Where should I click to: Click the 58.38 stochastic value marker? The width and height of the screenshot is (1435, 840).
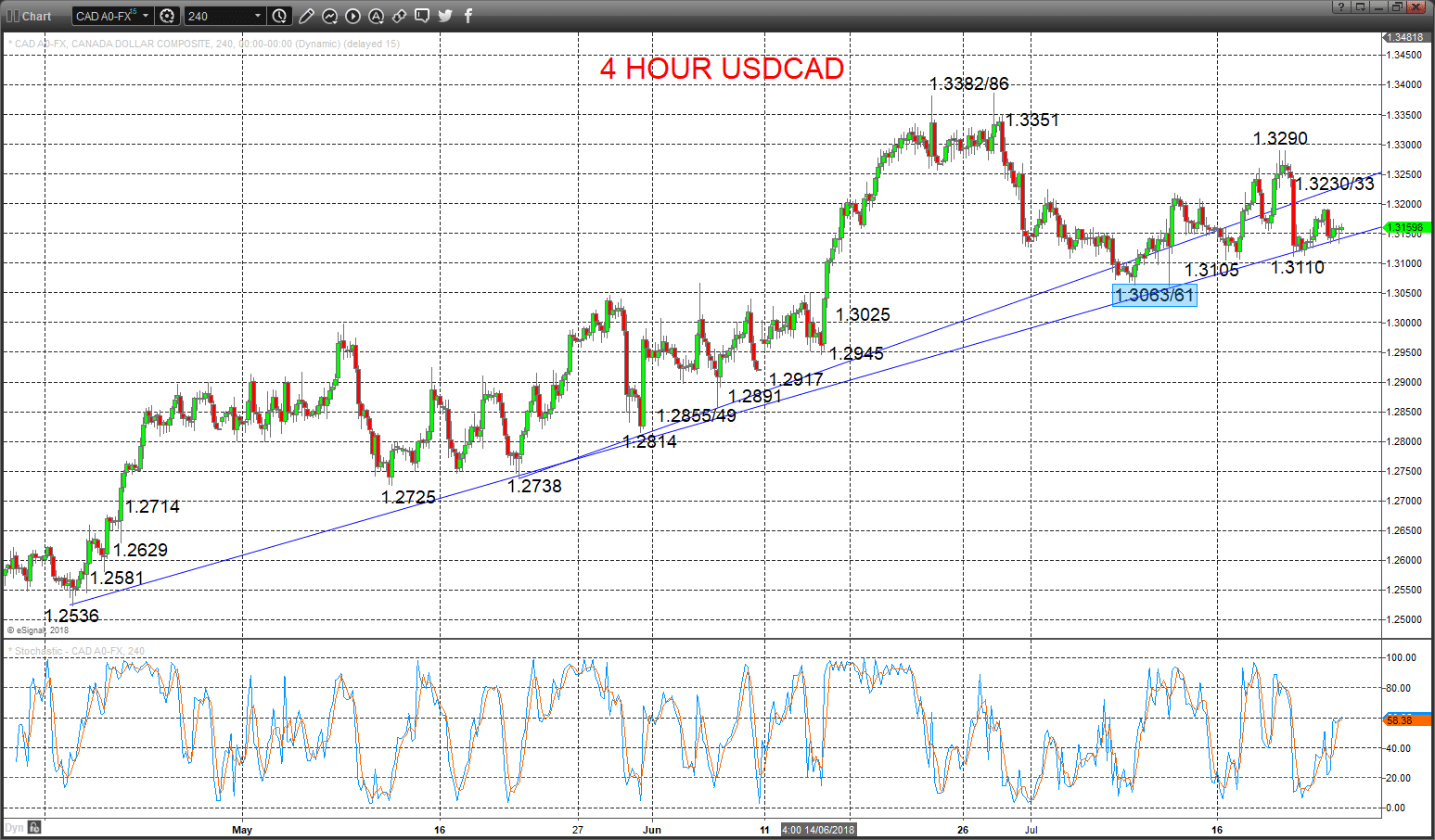click(1407, 719)
